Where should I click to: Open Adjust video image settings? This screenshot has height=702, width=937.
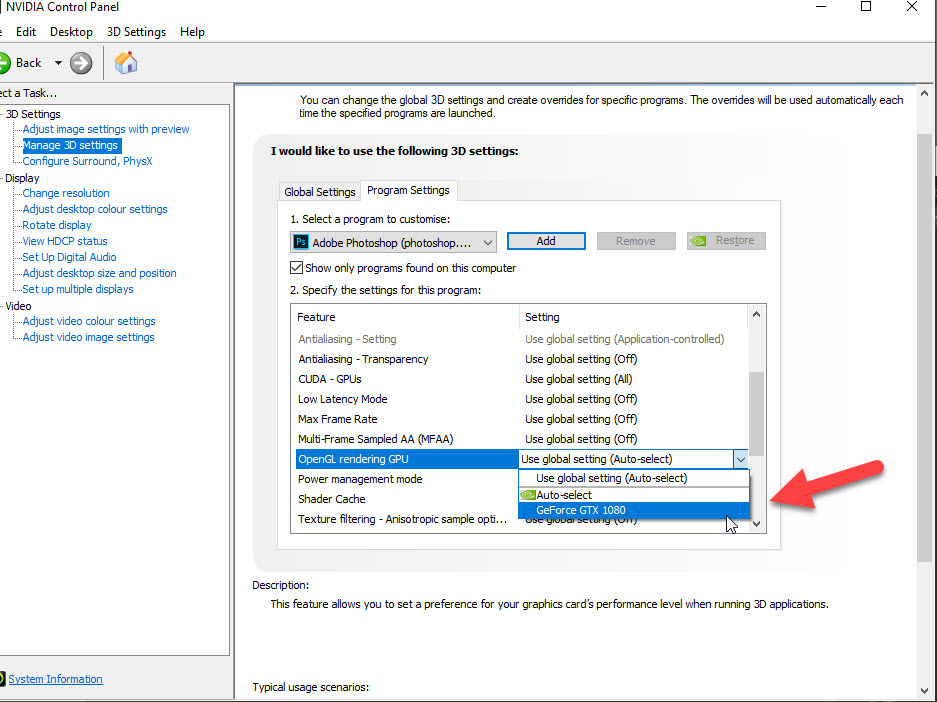pyautogui.click(x=88, y=337)
